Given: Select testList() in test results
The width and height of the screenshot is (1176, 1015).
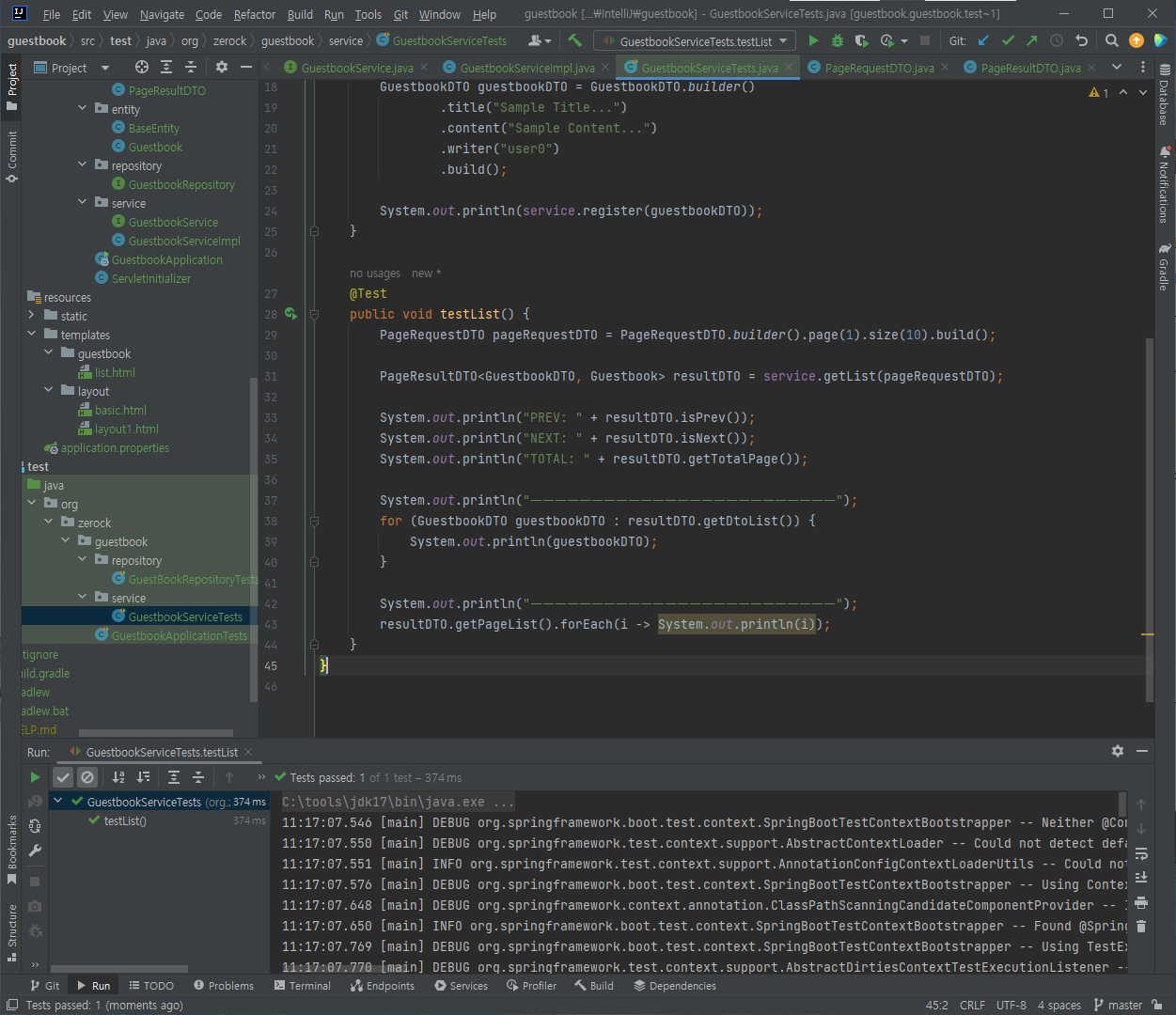Looking at the screenshot, I should point(125,820).
